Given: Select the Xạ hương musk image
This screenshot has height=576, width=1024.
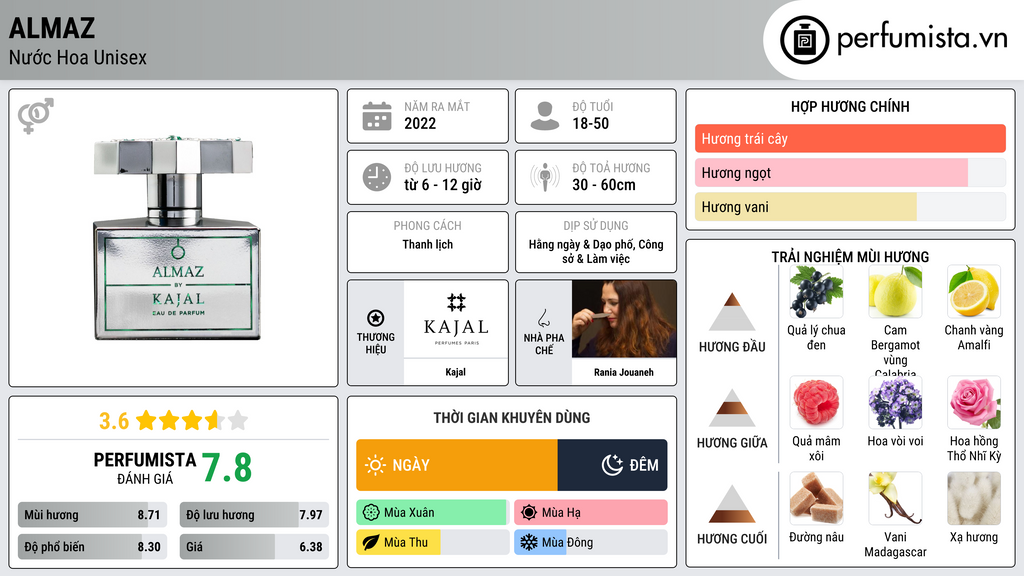Looking at the screenshot, I should click(x=974, y=498).
